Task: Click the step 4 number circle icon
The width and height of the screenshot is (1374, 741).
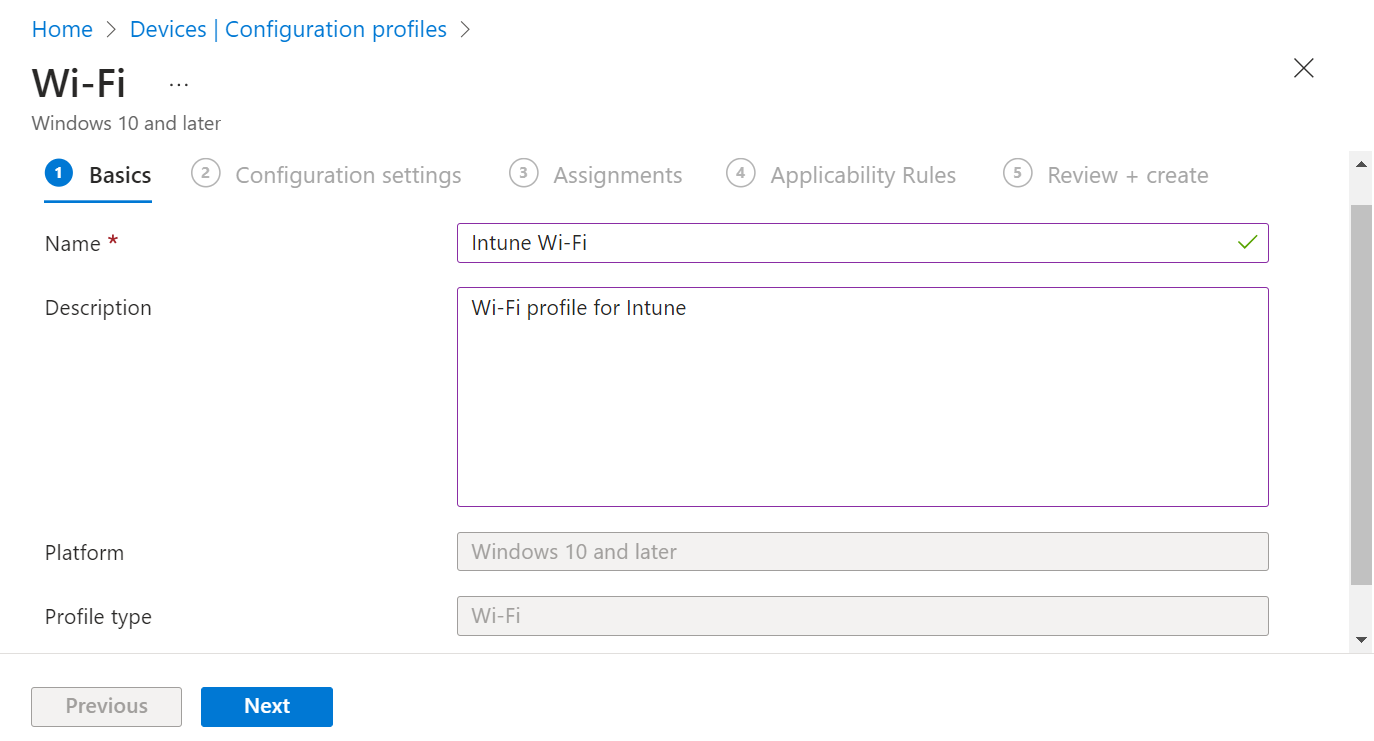Action: 740,174
